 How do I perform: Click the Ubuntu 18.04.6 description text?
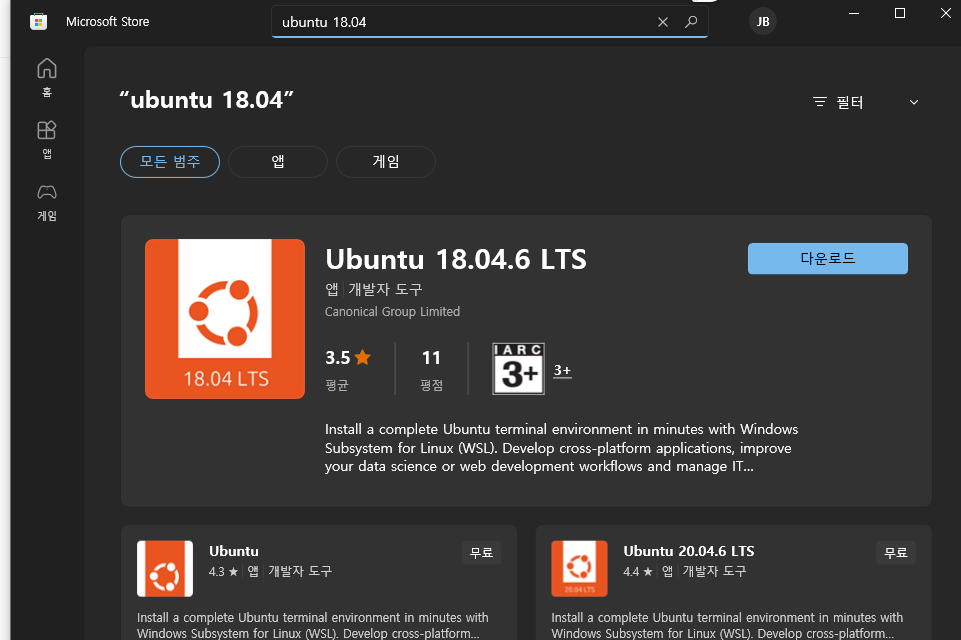(561, 448)
